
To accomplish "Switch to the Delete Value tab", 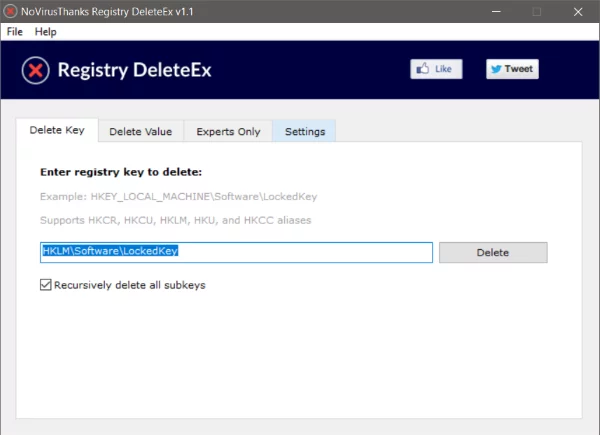I will click(x=141, y=132).
